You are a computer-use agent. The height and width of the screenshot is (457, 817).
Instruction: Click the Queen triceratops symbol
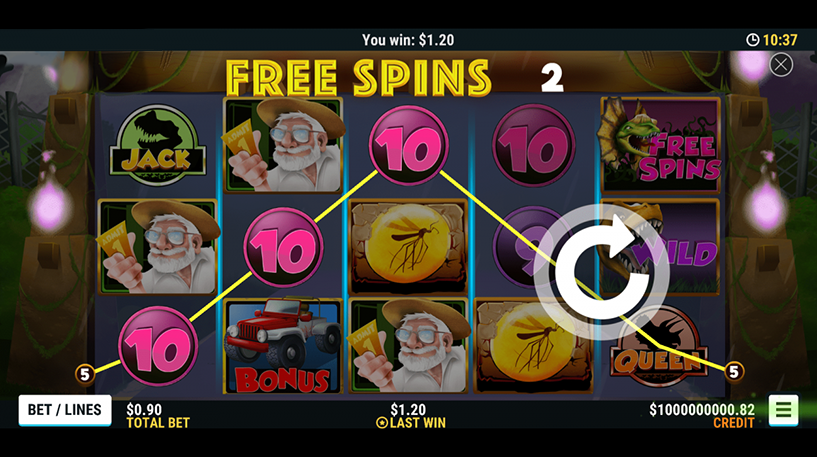[657, 347]
